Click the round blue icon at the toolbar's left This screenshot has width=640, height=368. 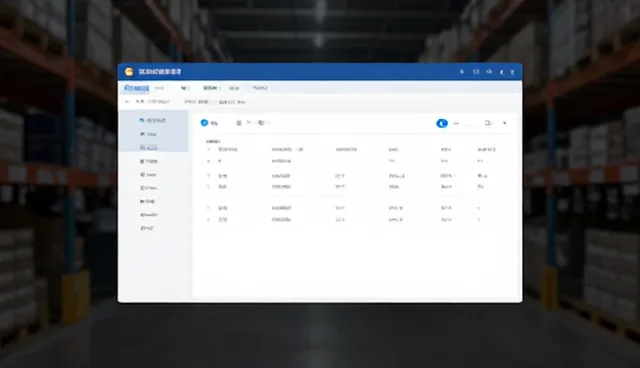[x=204, y=122]
